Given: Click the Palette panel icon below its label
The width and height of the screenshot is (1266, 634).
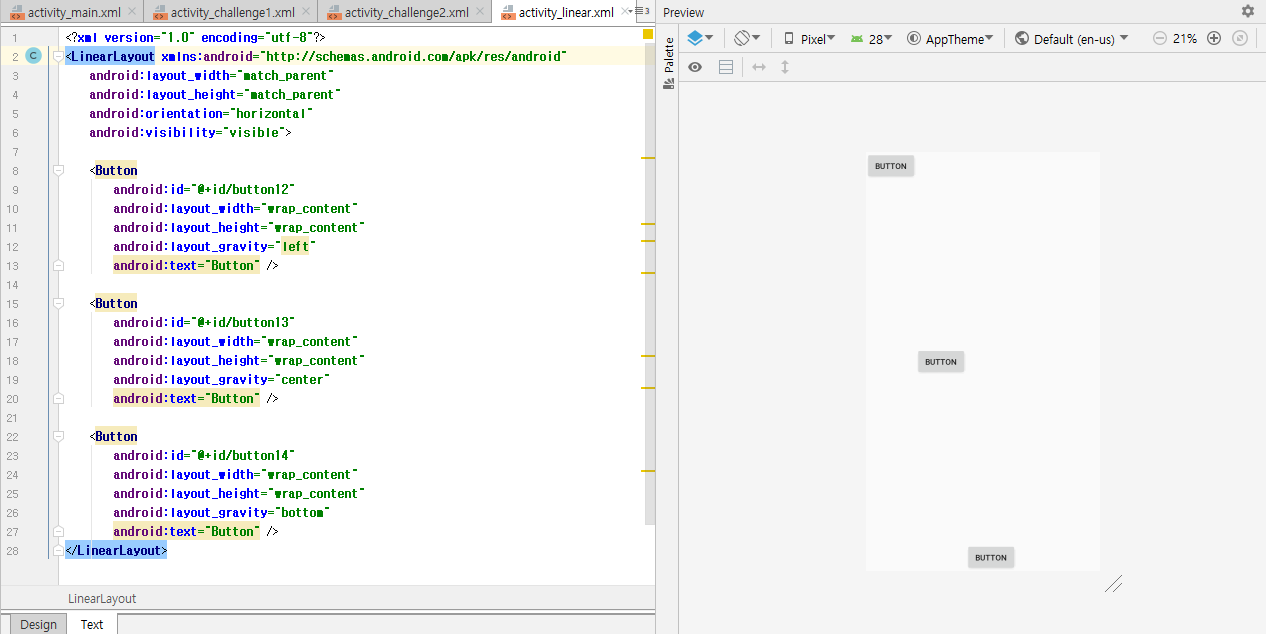Looking at the screenshot, I should pos(668,84).
